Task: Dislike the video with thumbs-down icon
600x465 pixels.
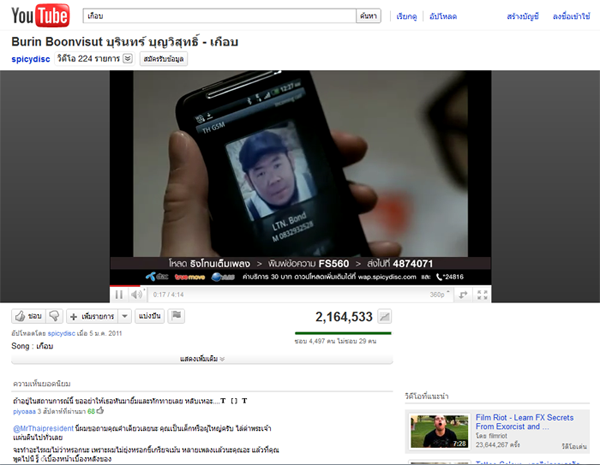Action: pos(54,316)
